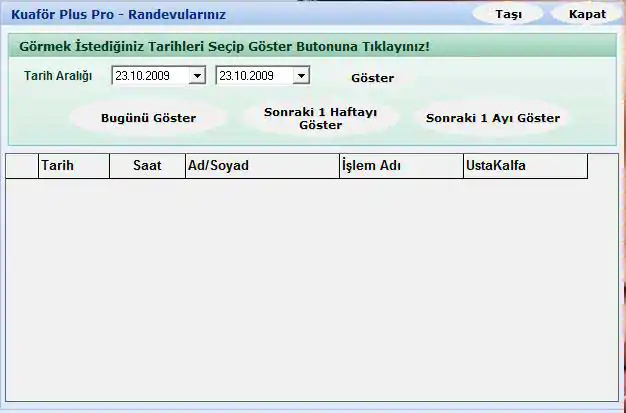The width and height of the screenshot is (626, 413).
Task: Click the Saat column header
Action: point(147,167)
